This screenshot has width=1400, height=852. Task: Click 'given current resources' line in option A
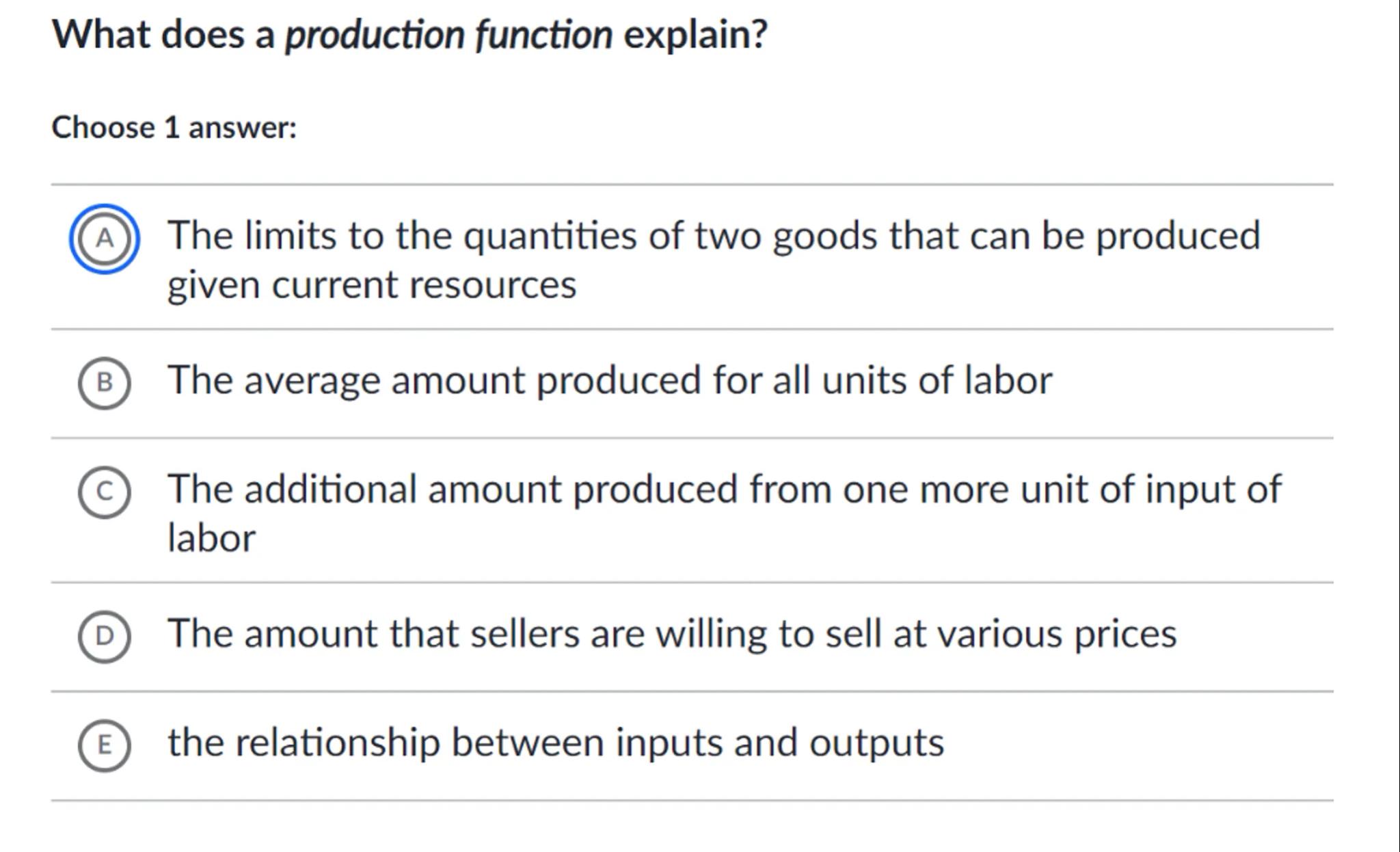coord(372,285)
